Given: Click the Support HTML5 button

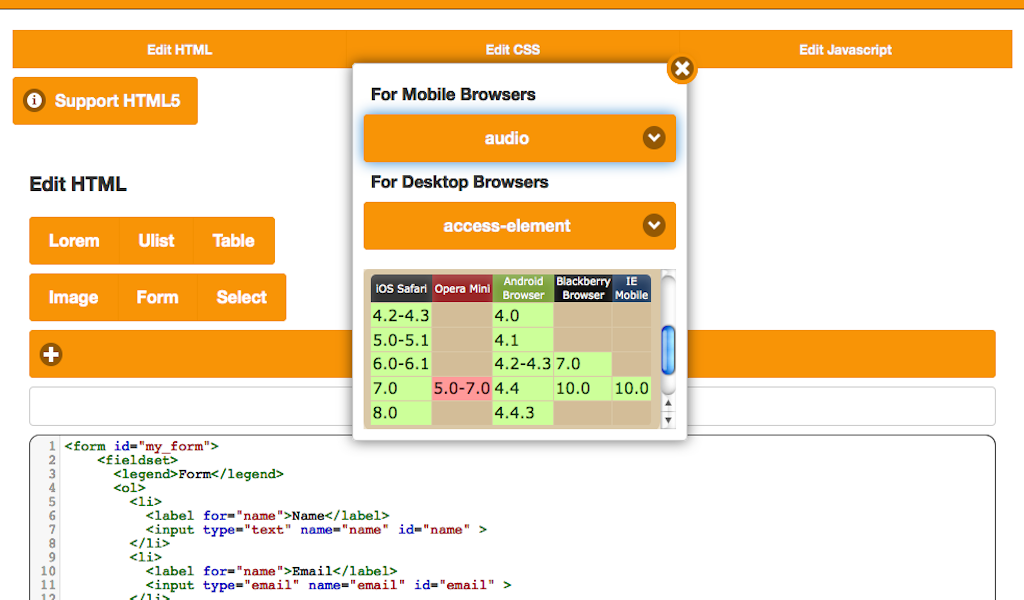Looking at the screenshot, I should [x=104, y=100].
